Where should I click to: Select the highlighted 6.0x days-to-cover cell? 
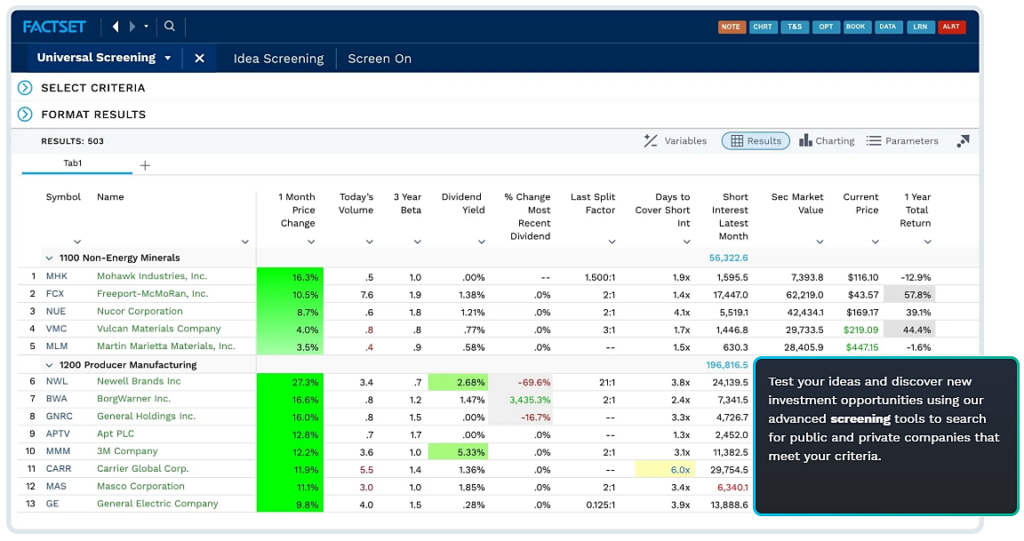(665, 470)
